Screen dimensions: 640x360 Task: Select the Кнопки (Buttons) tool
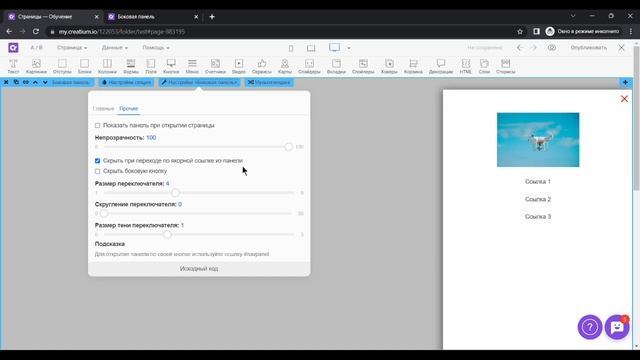point(171,66)
